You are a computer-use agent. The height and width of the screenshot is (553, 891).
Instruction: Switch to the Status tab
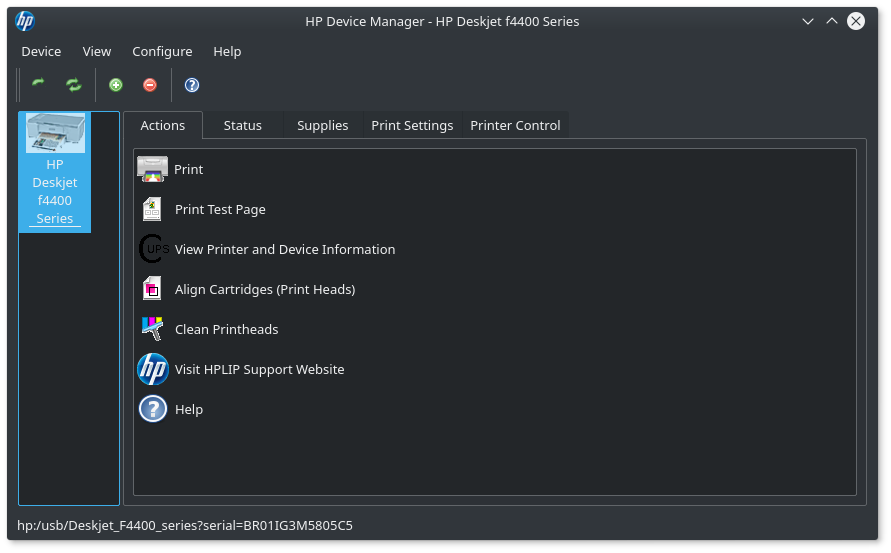pos(242,125)
